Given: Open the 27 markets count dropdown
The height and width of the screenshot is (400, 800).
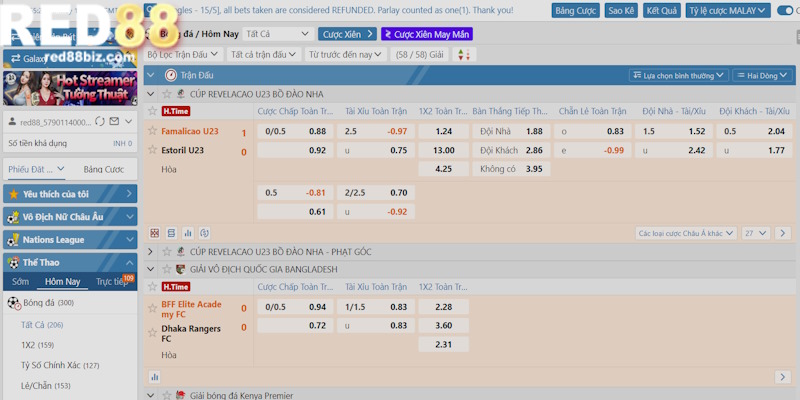Looking at the screenshot, I should tap(756, 233).
